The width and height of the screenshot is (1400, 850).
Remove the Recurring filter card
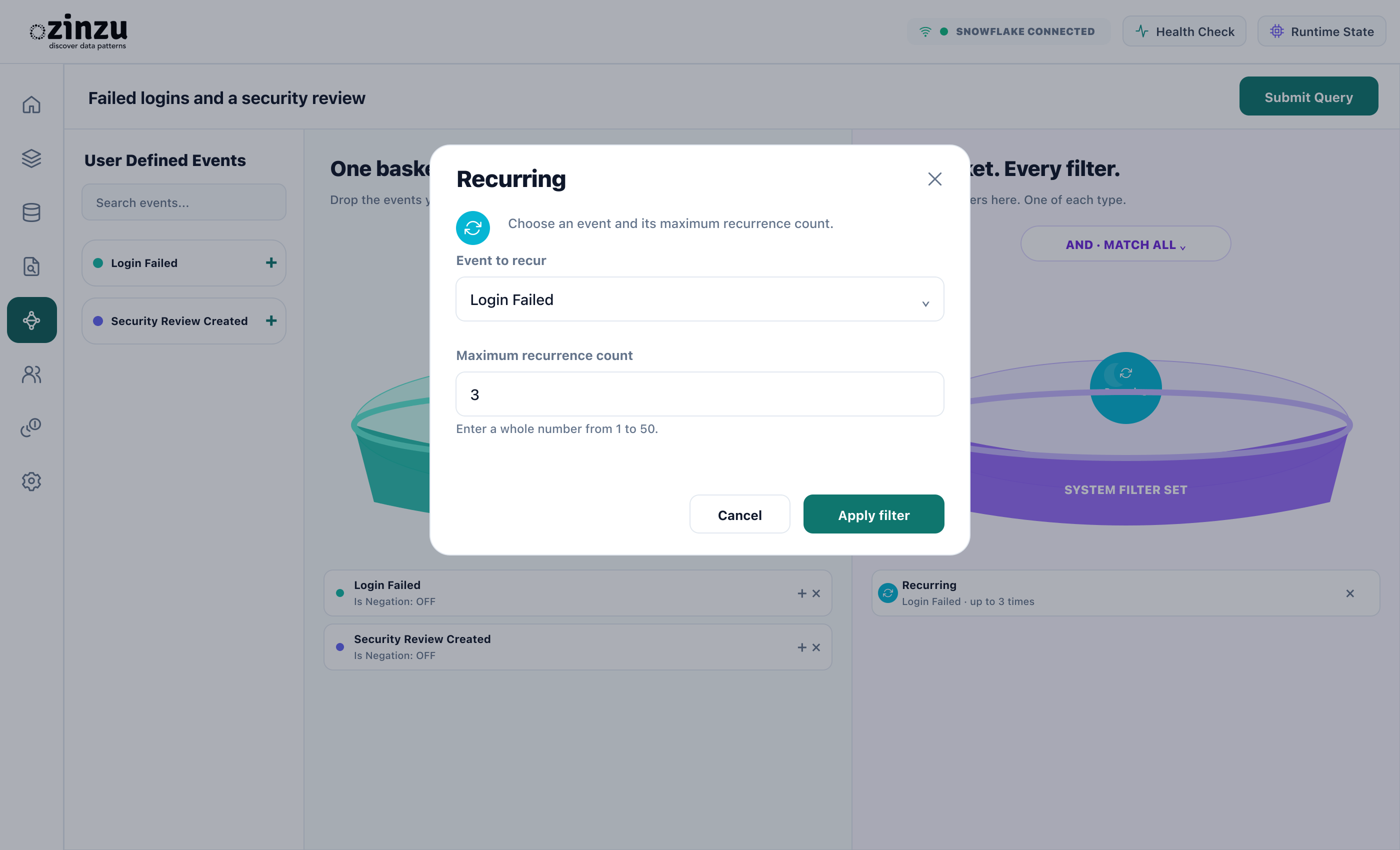click(1350, 593)
